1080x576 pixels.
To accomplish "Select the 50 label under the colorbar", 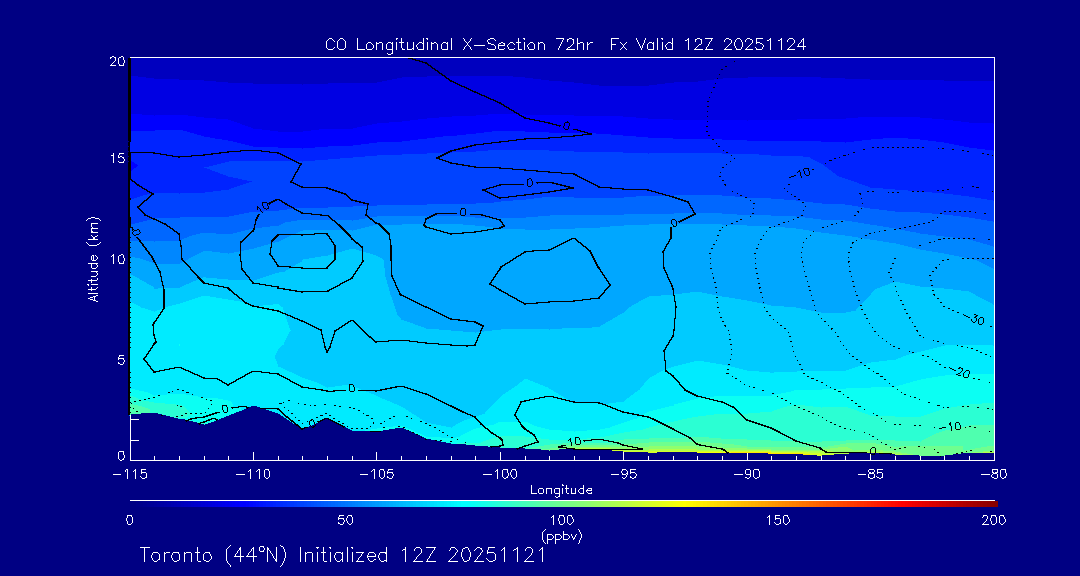I will click(345, 520).
